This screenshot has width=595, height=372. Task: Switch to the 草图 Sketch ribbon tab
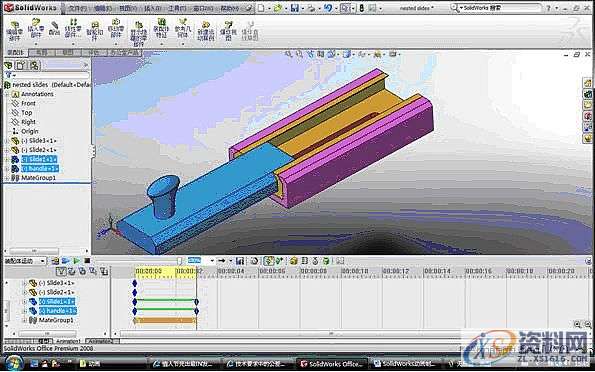tap(68, 53)
